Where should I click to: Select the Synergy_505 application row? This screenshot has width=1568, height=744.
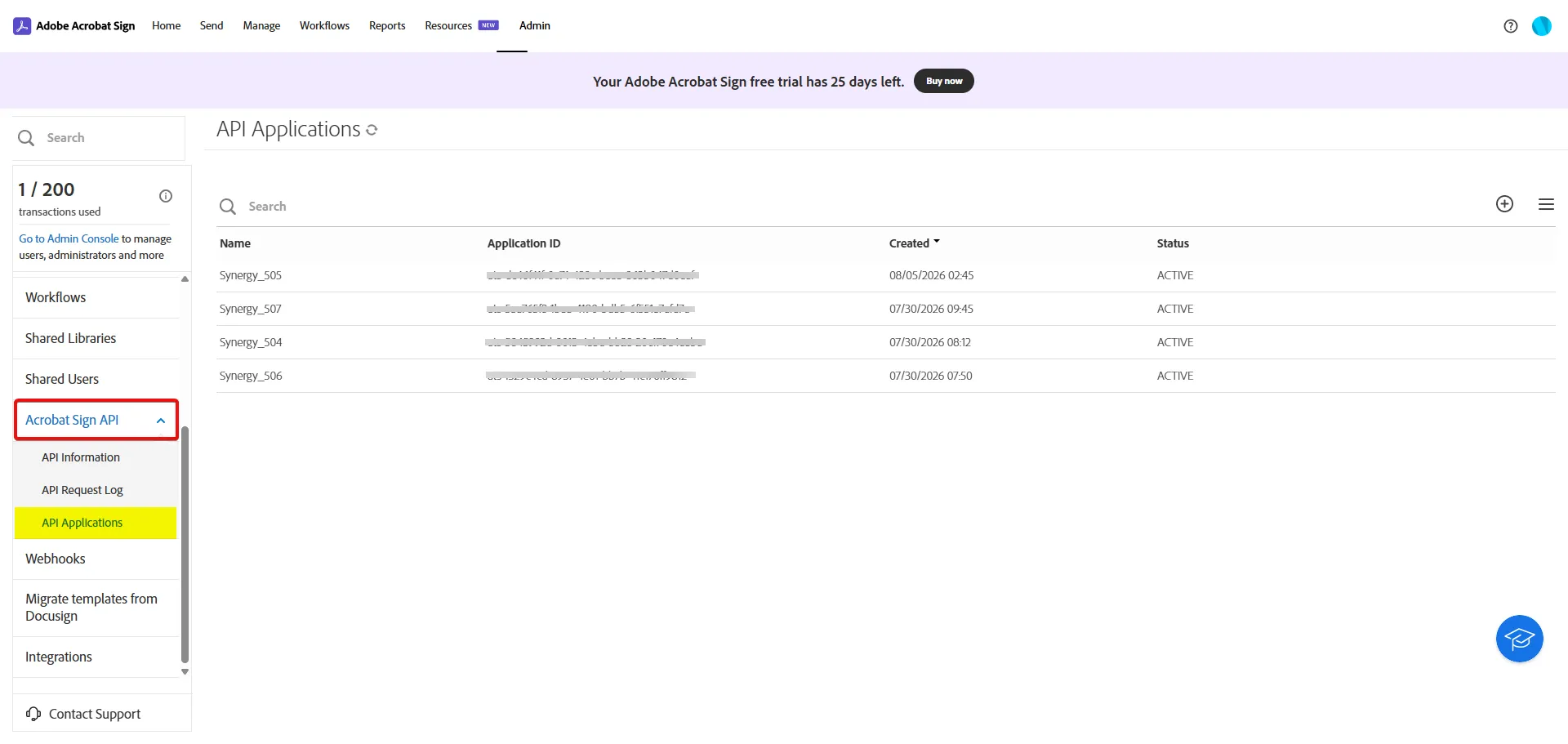[x=886, y=275]
